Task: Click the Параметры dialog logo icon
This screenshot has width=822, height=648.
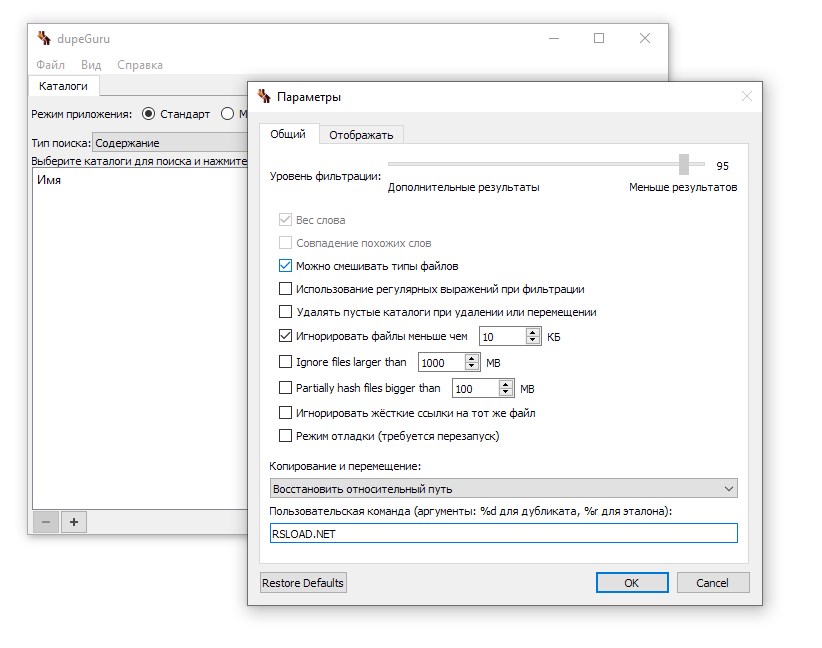Action: [264, 96]
